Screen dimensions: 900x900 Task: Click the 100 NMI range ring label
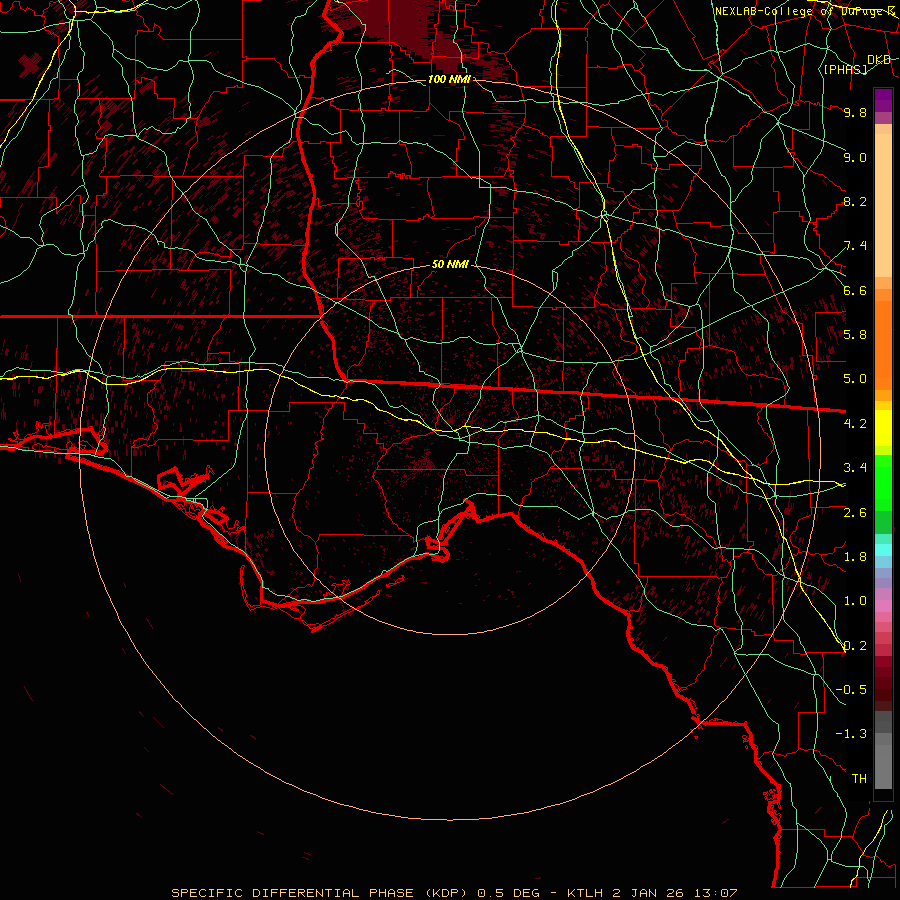(x=449, y=79)
